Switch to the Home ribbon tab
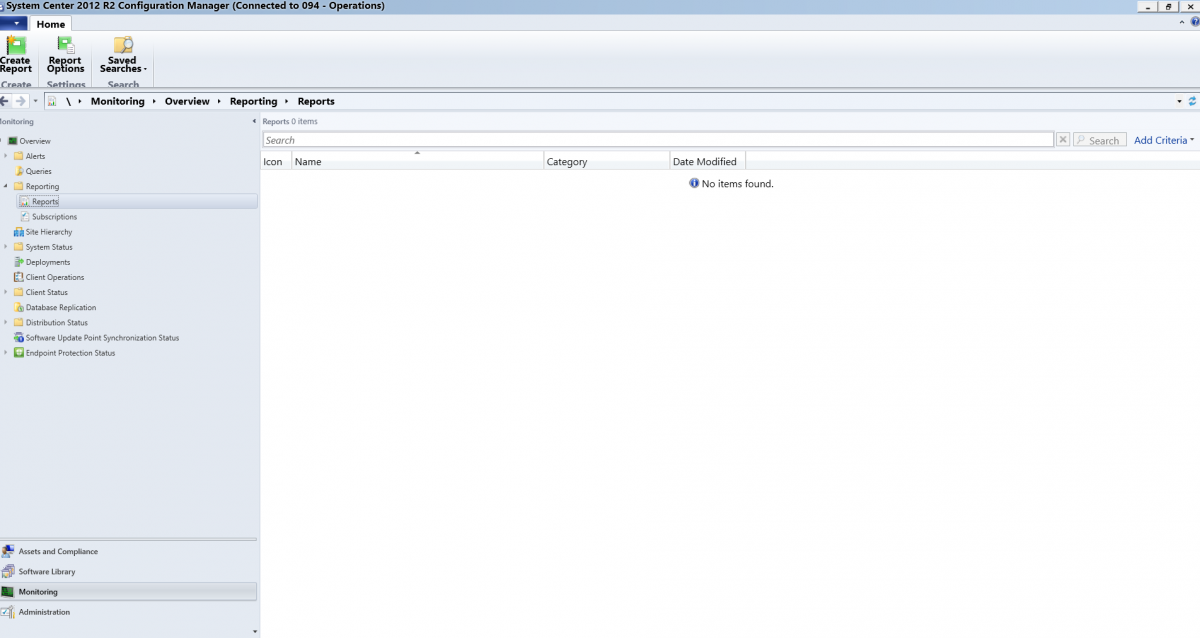1200x638 pixels. pyautogui.click(x=51, y=24)
